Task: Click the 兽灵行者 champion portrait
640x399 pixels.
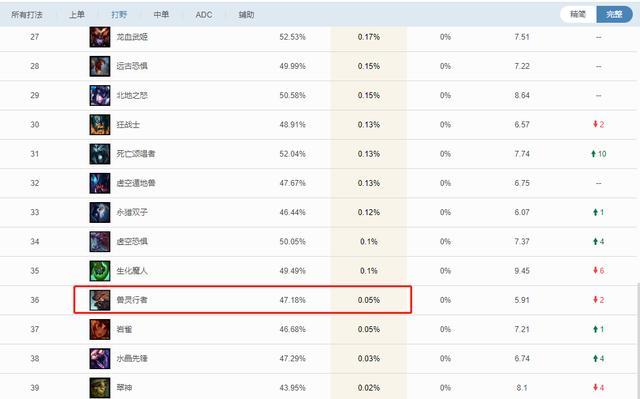Action: point(100,300)
